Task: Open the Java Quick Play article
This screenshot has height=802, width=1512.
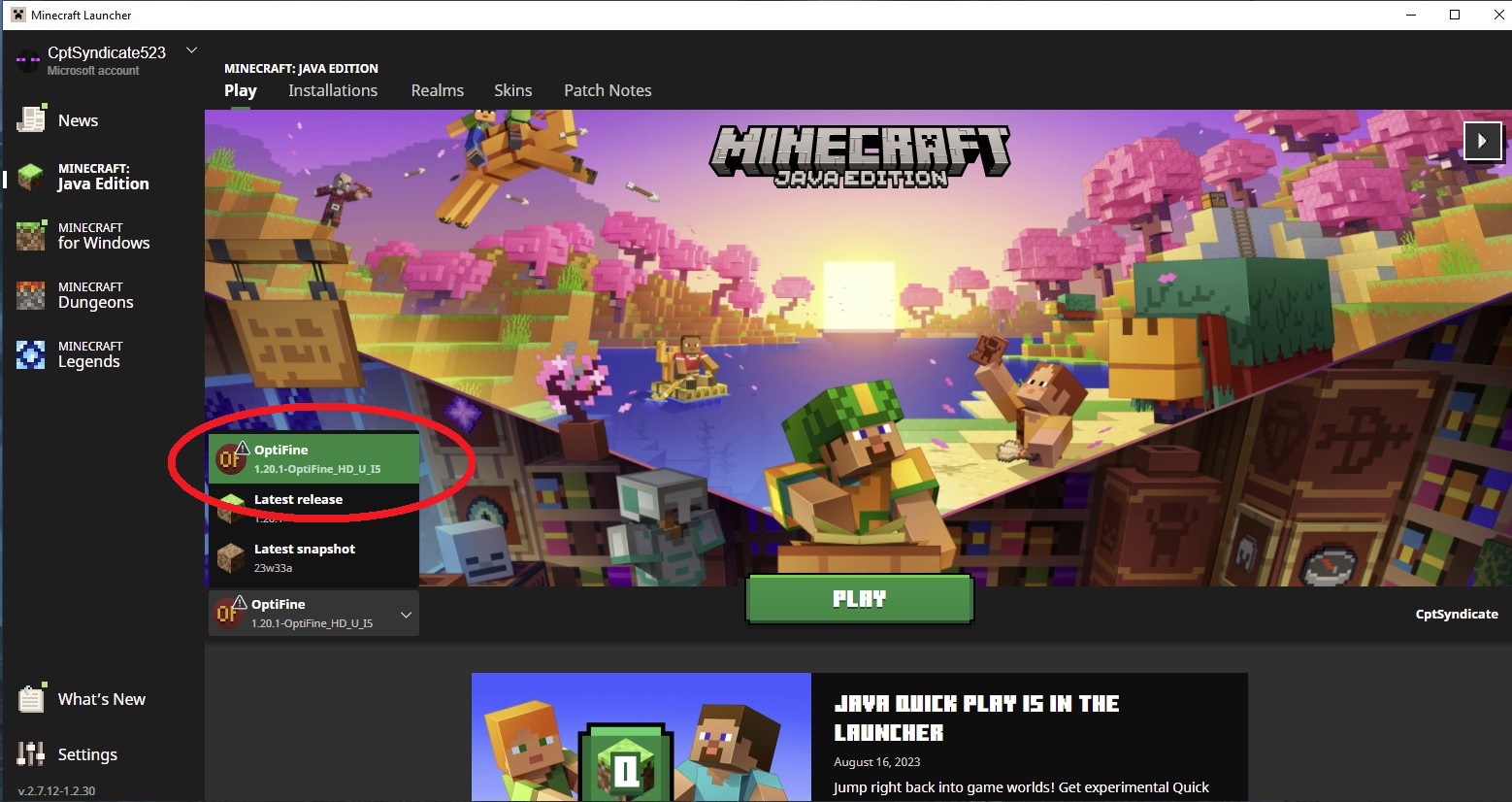Action: [x=976, y=717]
